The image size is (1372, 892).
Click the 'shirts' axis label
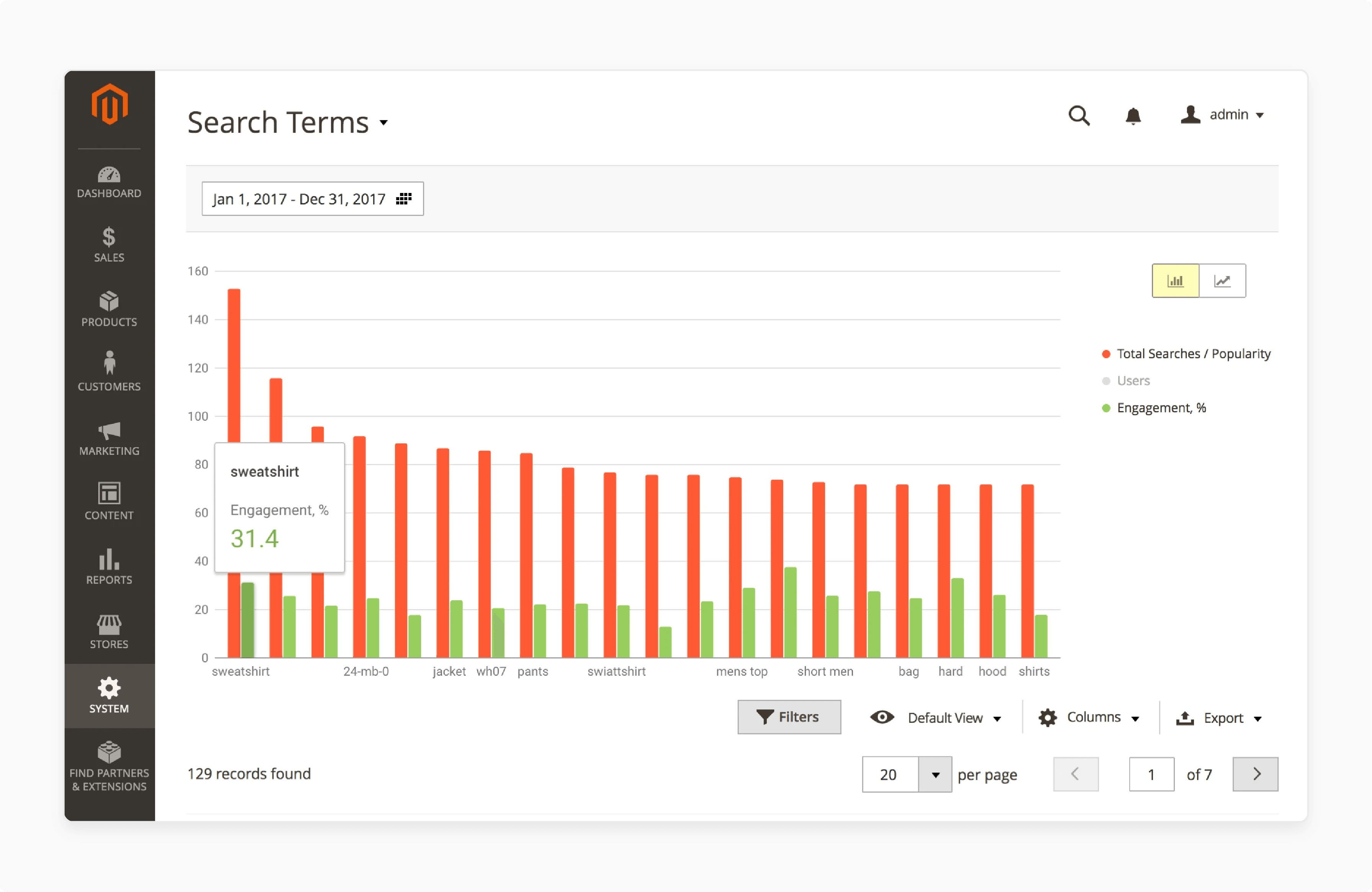(1034, 671)
